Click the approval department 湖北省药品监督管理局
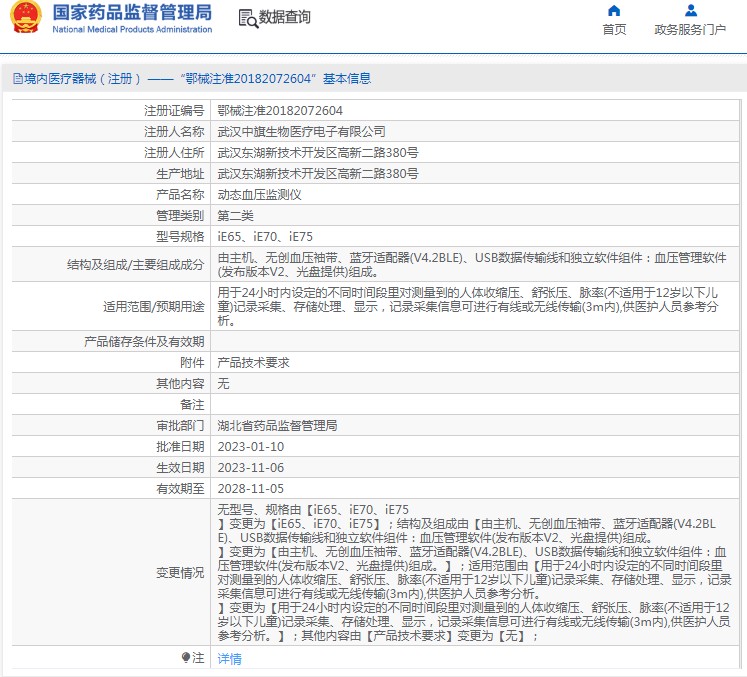This screenshot has width=747, height=677. click(277, 426)
